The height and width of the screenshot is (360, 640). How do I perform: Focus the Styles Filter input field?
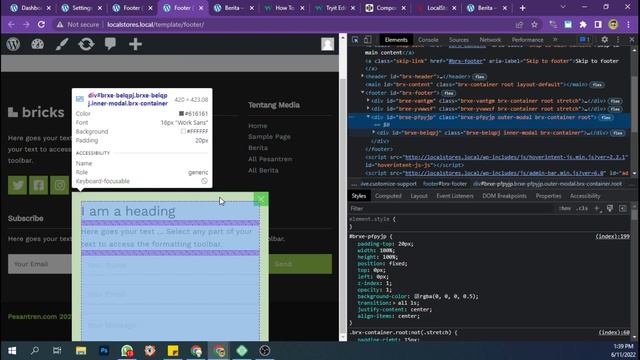click(x=452, y=208)
